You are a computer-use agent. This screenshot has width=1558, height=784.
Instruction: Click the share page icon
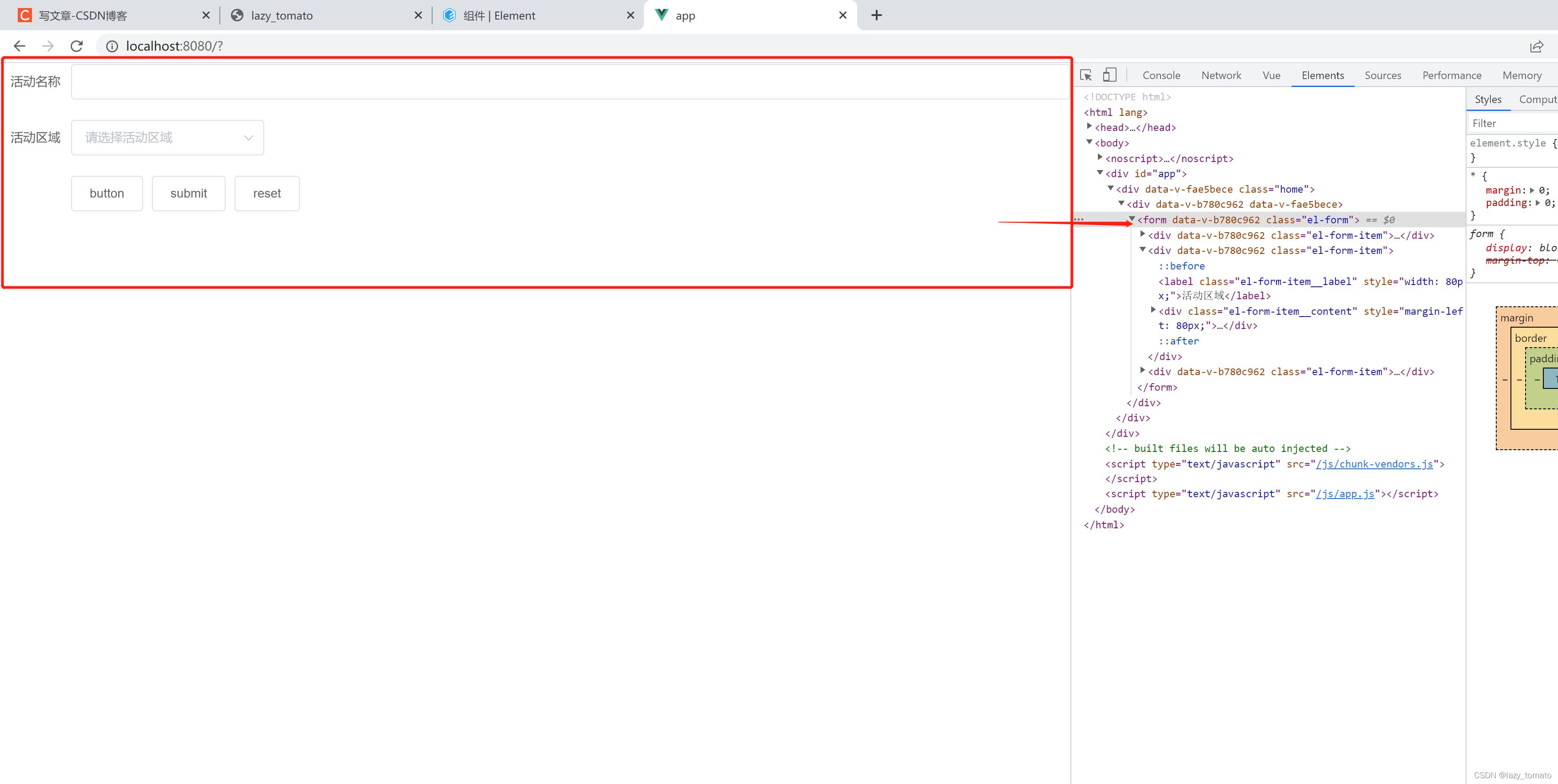[1536, 47]
